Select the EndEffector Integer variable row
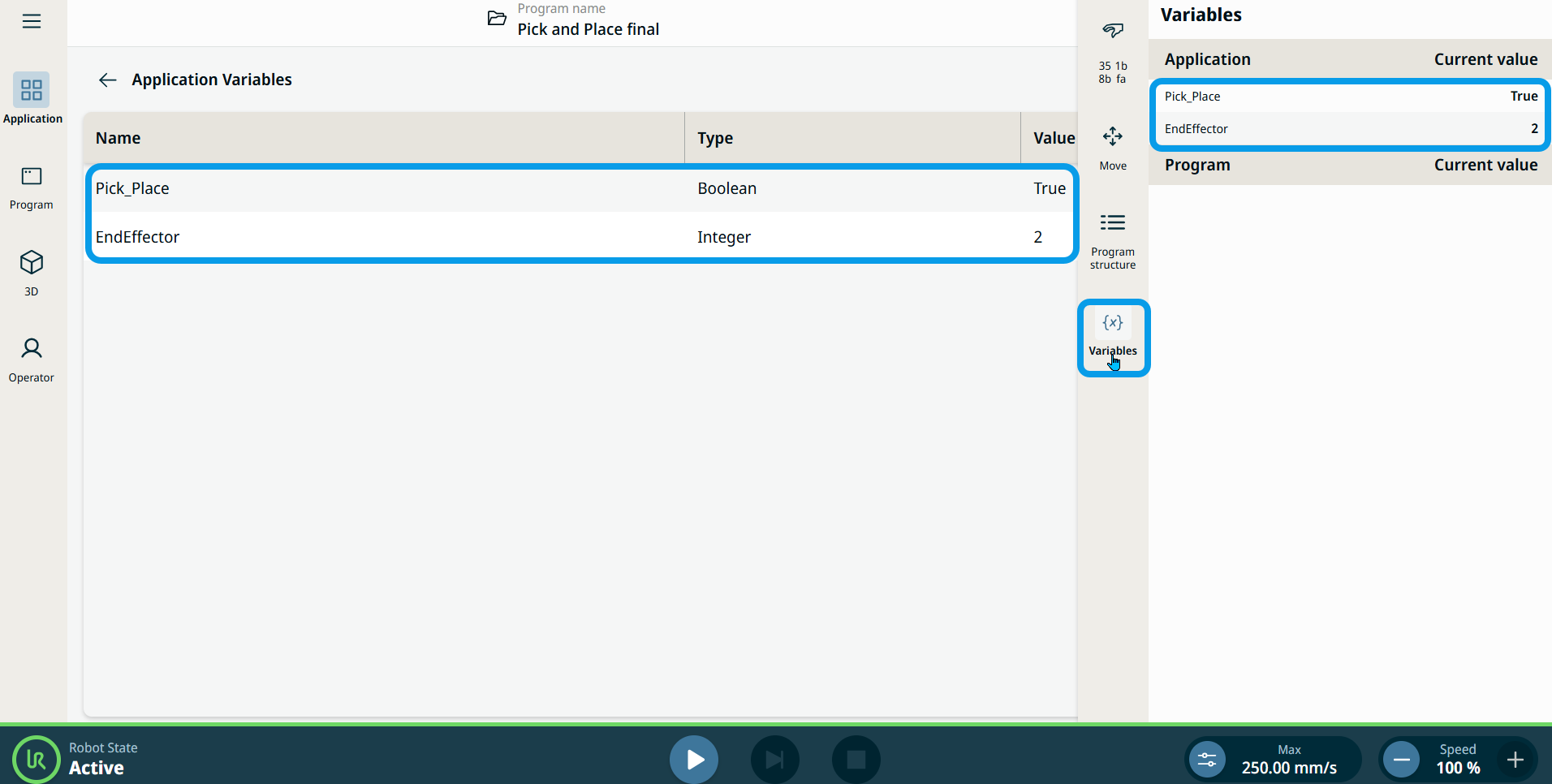The image size is (1552, 784). 580,237
